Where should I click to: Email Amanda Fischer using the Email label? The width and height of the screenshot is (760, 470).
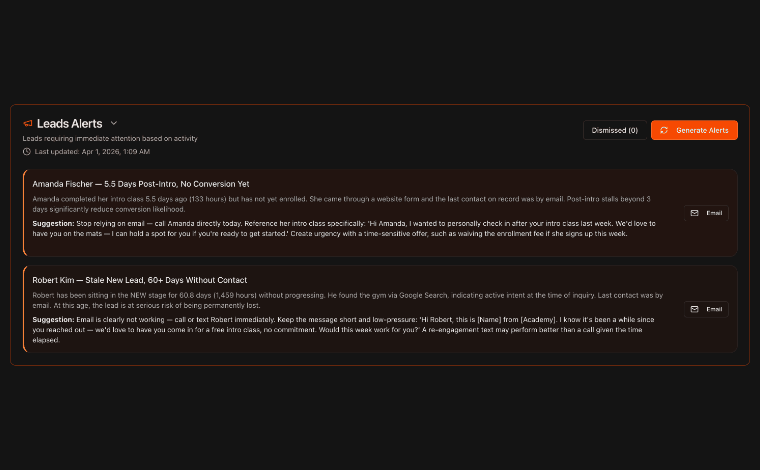(714, 213)
